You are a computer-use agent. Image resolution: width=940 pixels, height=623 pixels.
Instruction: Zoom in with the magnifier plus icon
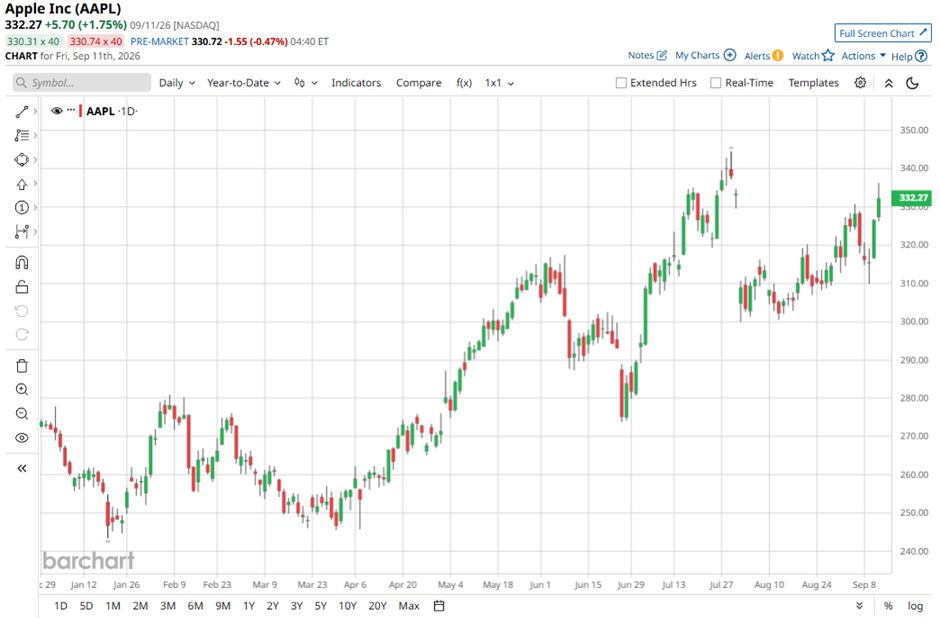point(22,390)
